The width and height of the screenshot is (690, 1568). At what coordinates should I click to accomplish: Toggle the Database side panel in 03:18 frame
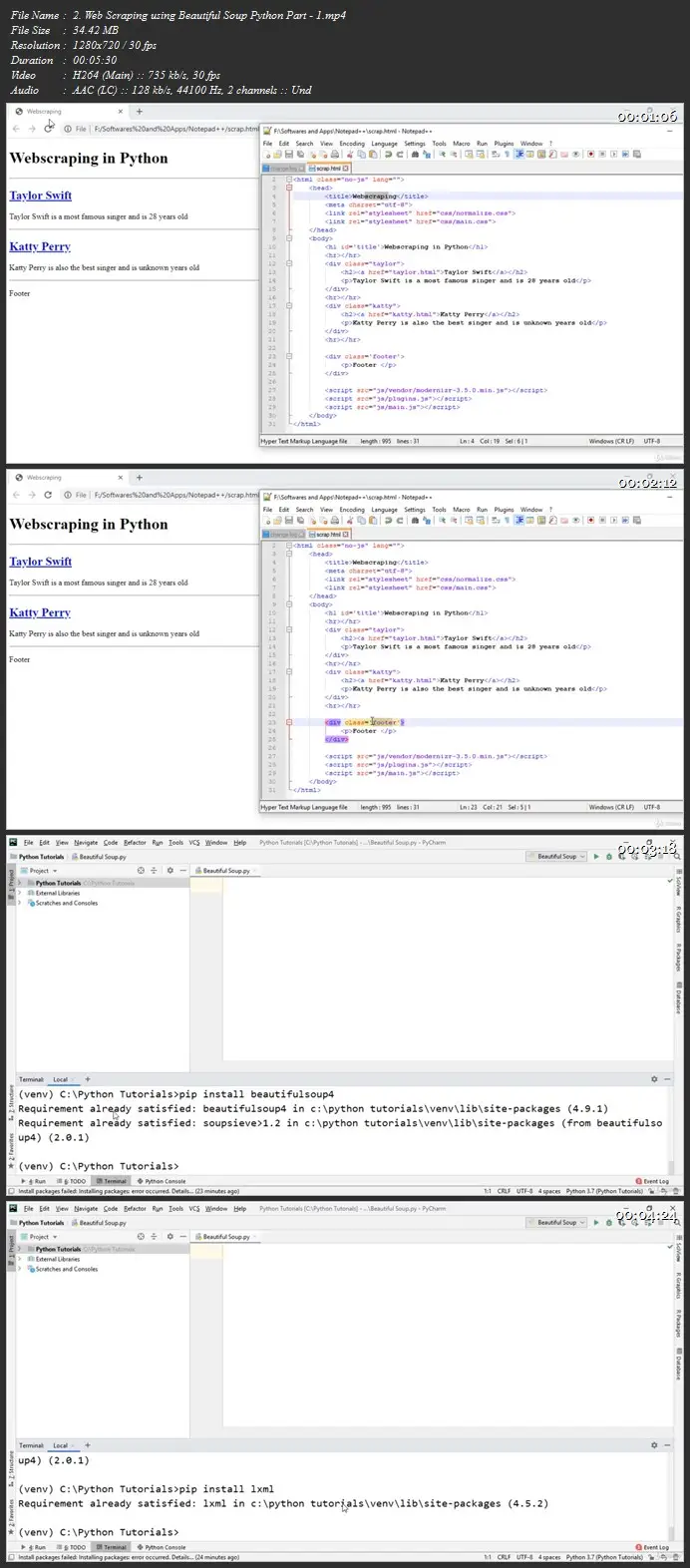[x=679, y=998]
